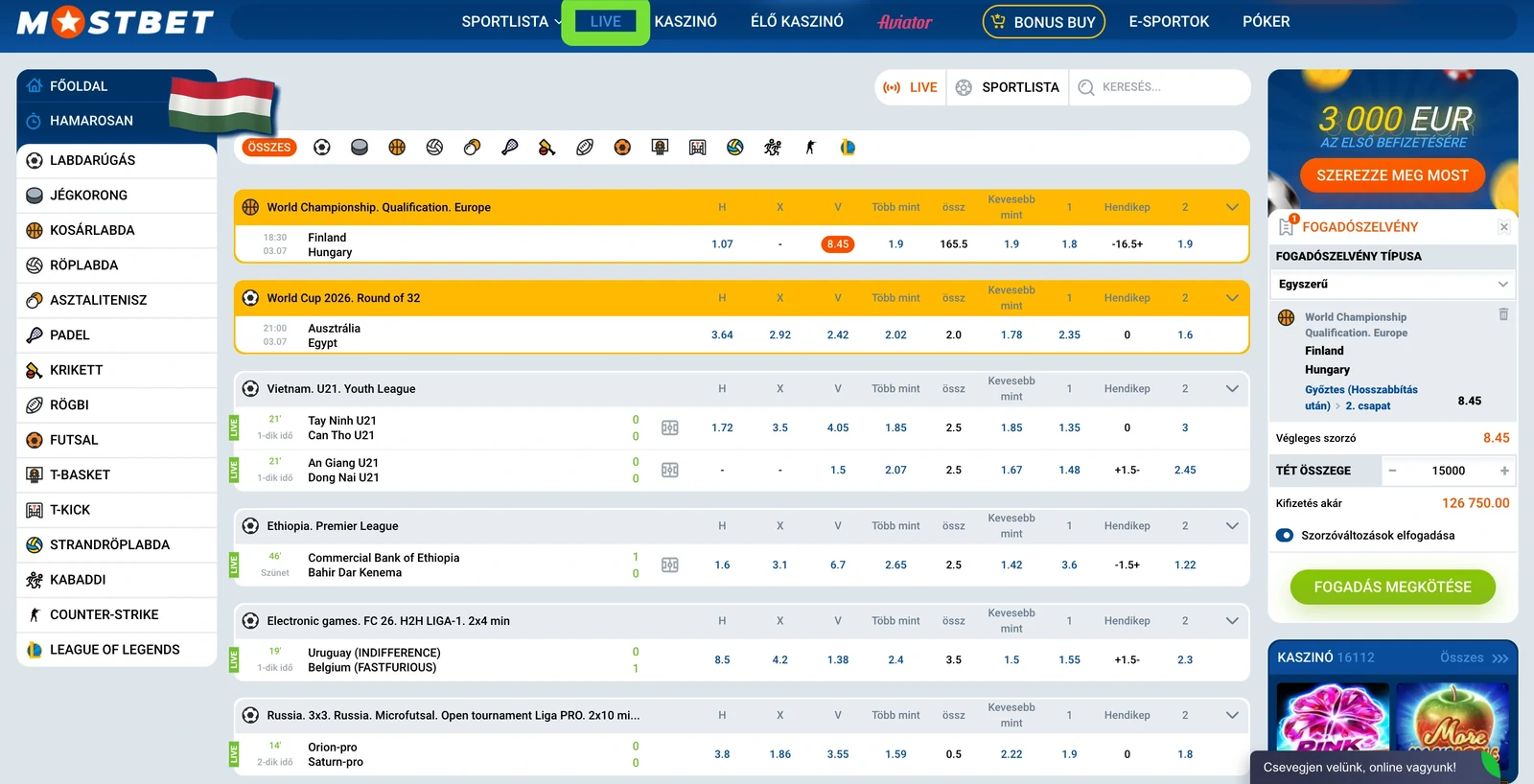Open the Sportlista dropdown in top navigation
This screenshot has height=784, width=1534.
point(512,22)
